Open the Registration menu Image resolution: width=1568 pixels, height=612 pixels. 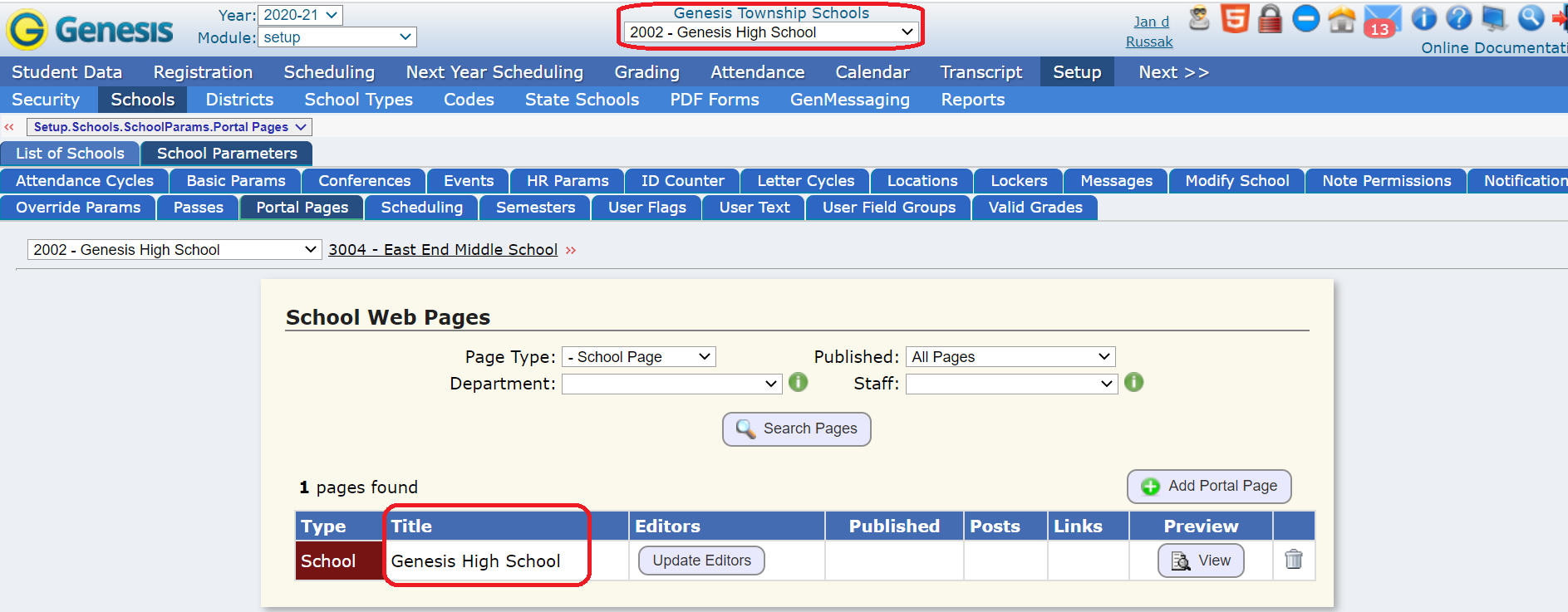coord(203,72)
